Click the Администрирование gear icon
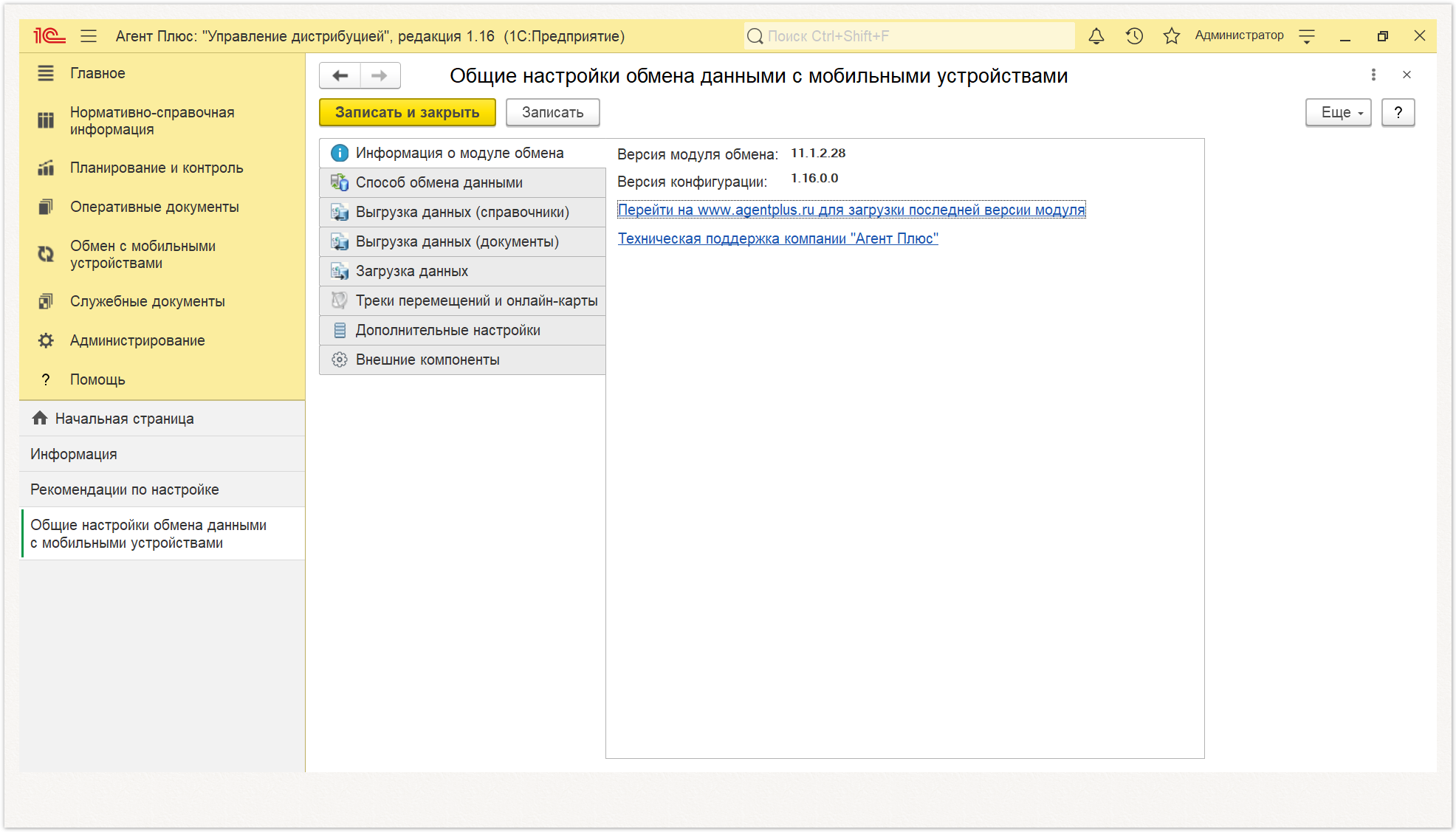This screenshot has width=1456, height=832. [x=46, y=340]
